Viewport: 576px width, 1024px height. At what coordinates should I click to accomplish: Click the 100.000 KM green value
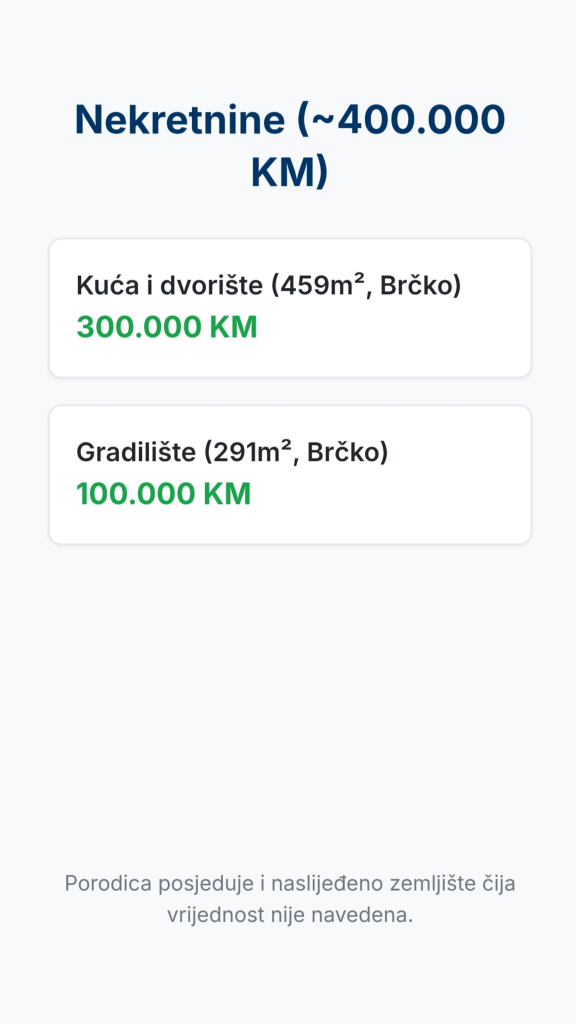click(164, 494)
